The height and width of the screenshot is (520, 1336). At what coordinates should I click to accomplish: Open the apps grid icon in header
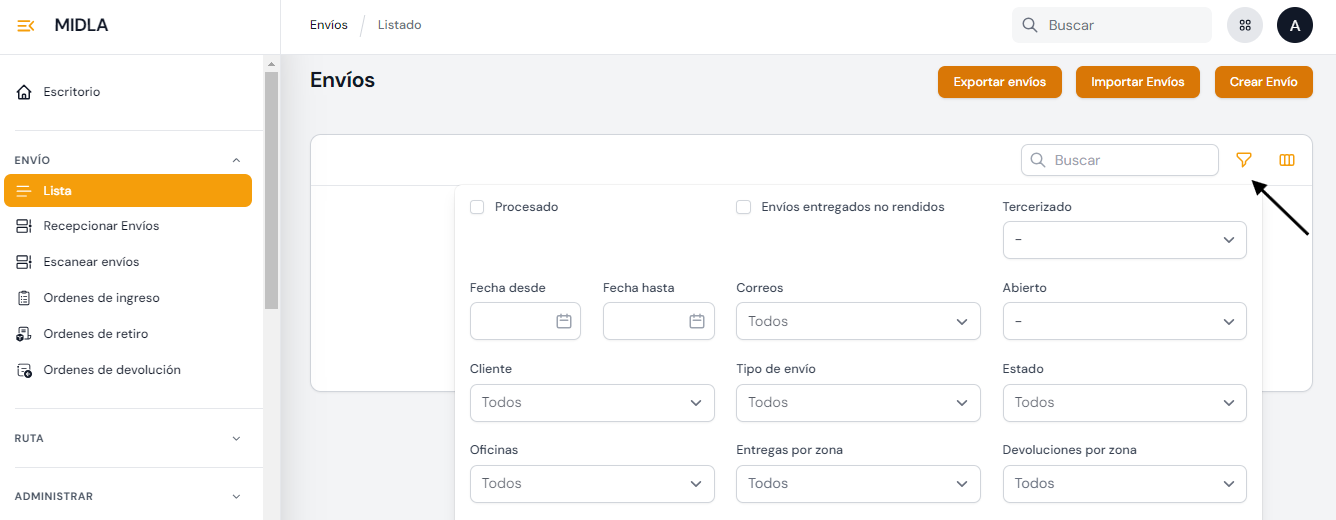pos(1245,26)
